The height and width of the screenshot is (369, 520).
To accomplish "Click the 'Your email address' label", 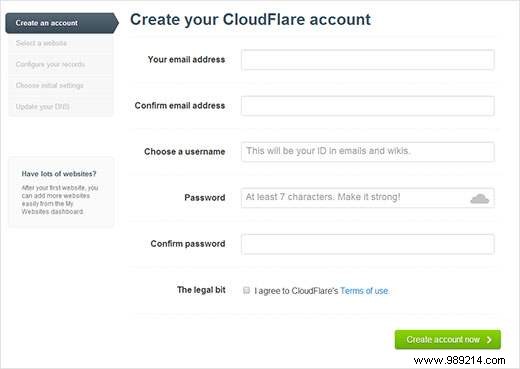I will coord(186,59).
